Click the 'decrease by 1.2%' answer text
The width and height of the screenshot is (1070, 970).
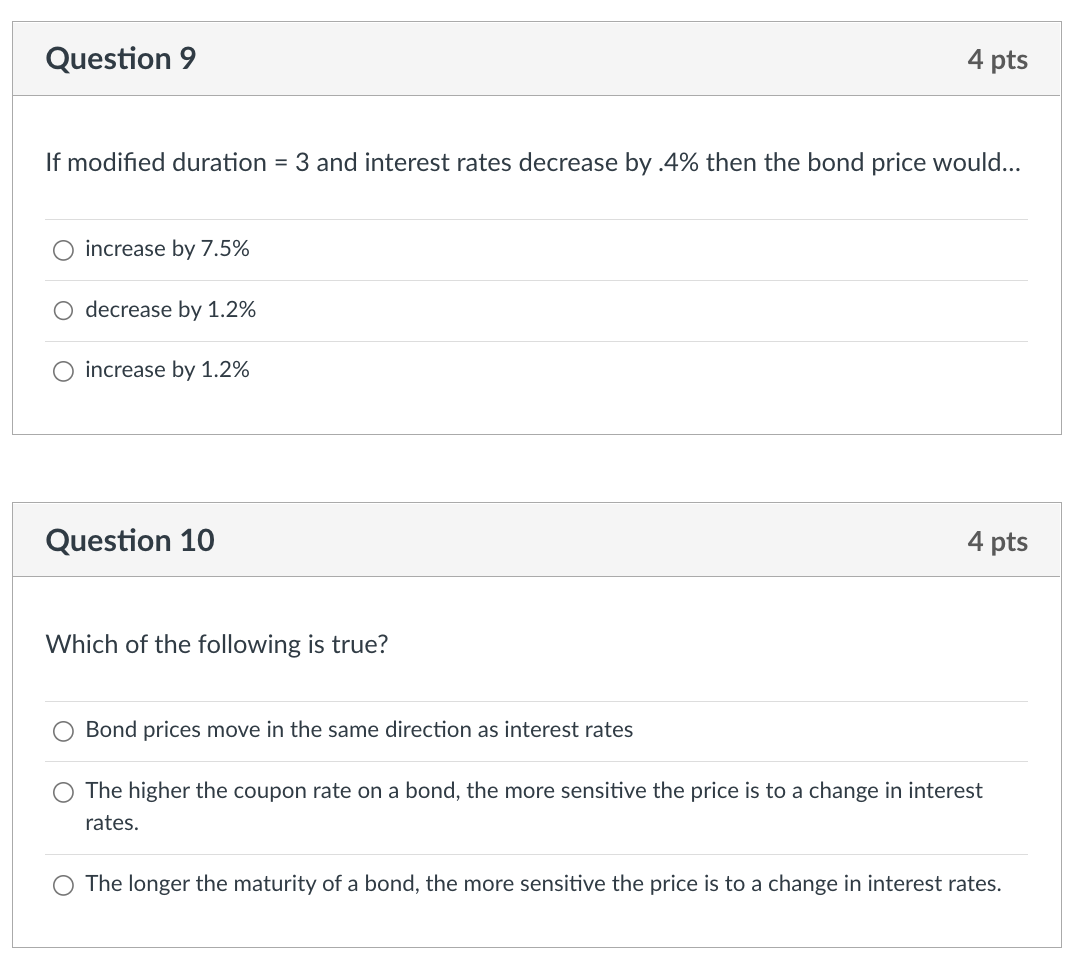coord(170,310)
